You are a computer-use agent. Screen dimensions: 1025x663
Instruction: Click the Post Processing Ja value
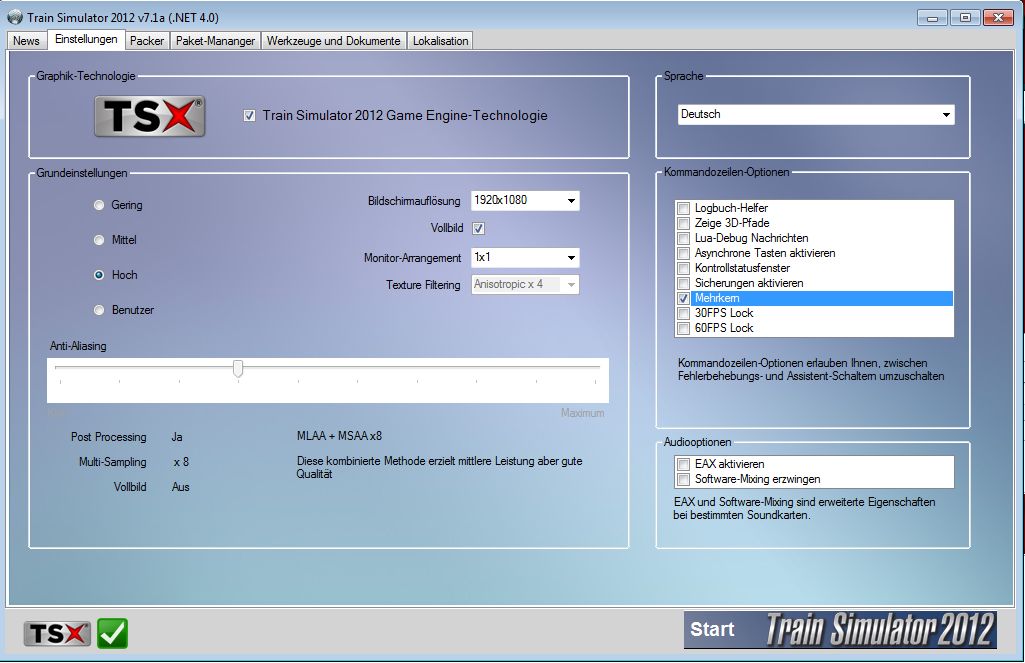click(x=177, y=437)
